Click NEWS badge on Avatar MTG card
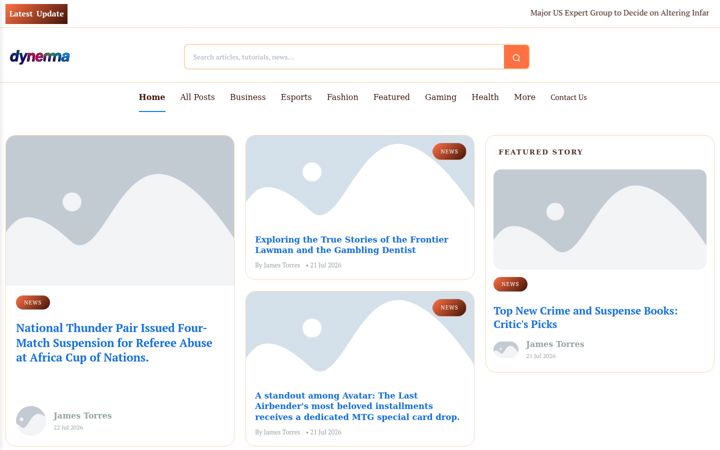This screenshot has width=720, height=450. pos(449,307)
